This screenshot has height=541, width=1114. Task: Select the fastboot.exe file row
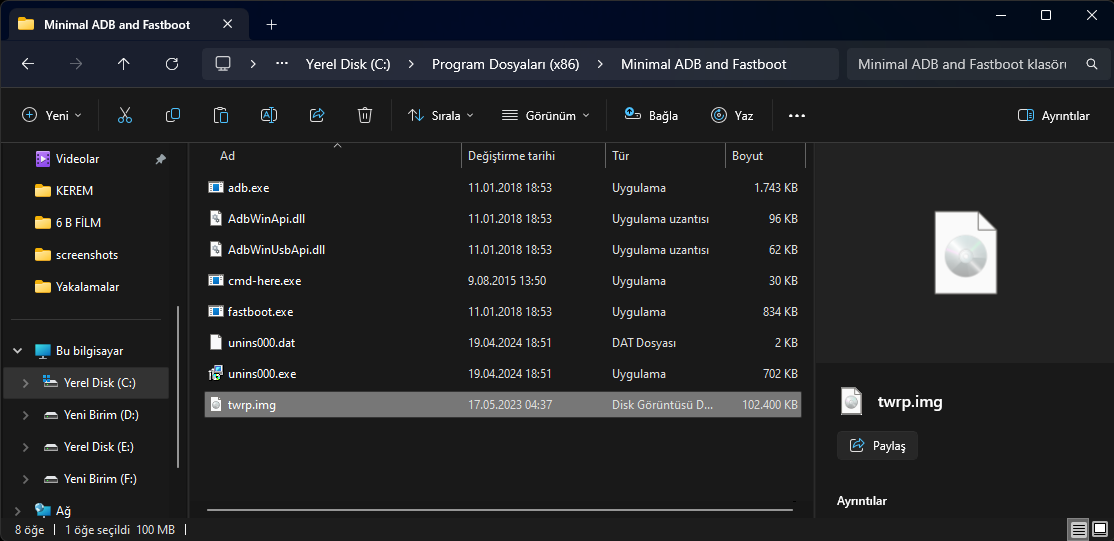click(x=503, y=311)
